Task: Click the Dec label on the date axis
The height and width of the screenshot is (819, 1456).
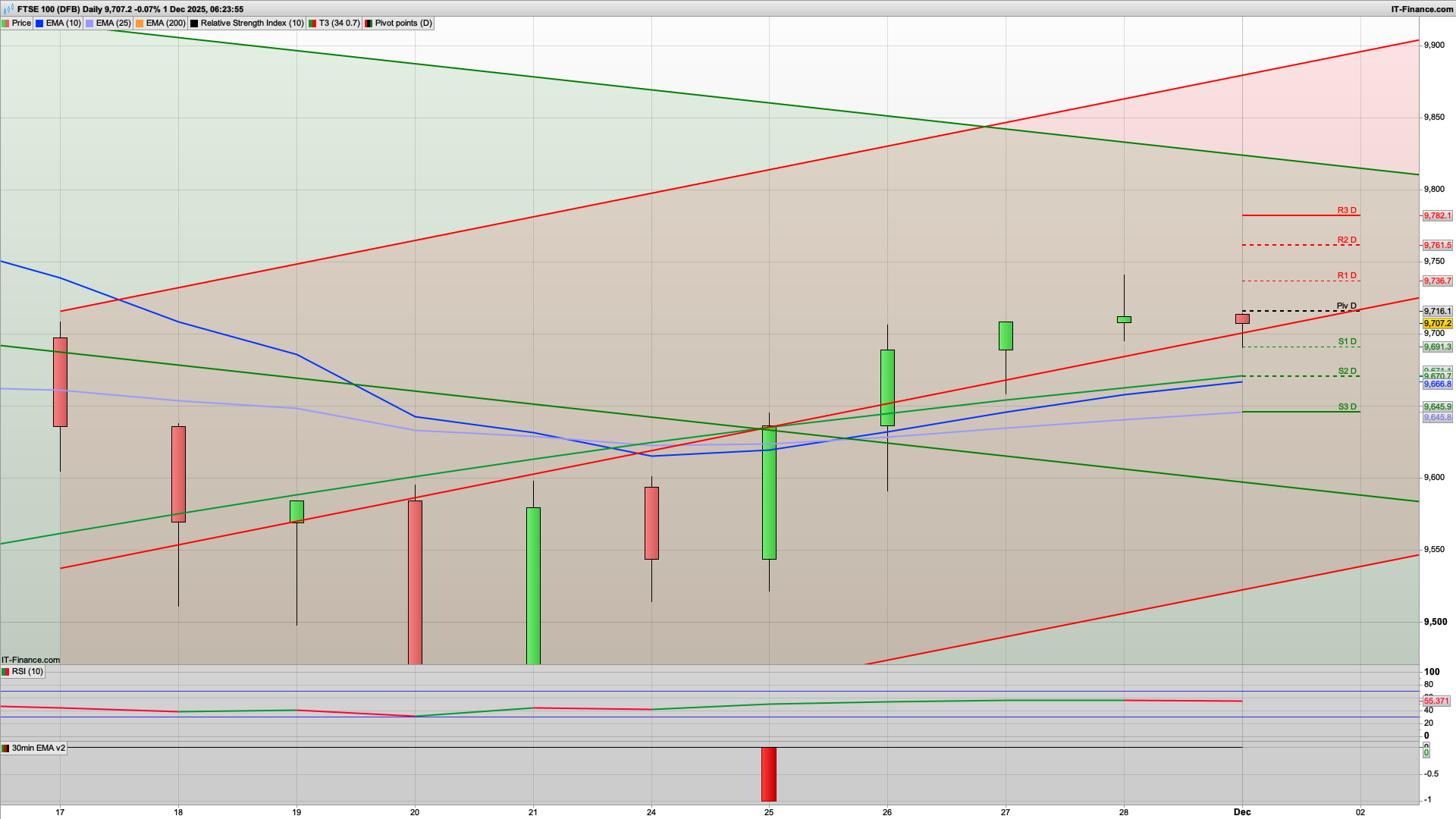Action: click(x=1243, y=811)
